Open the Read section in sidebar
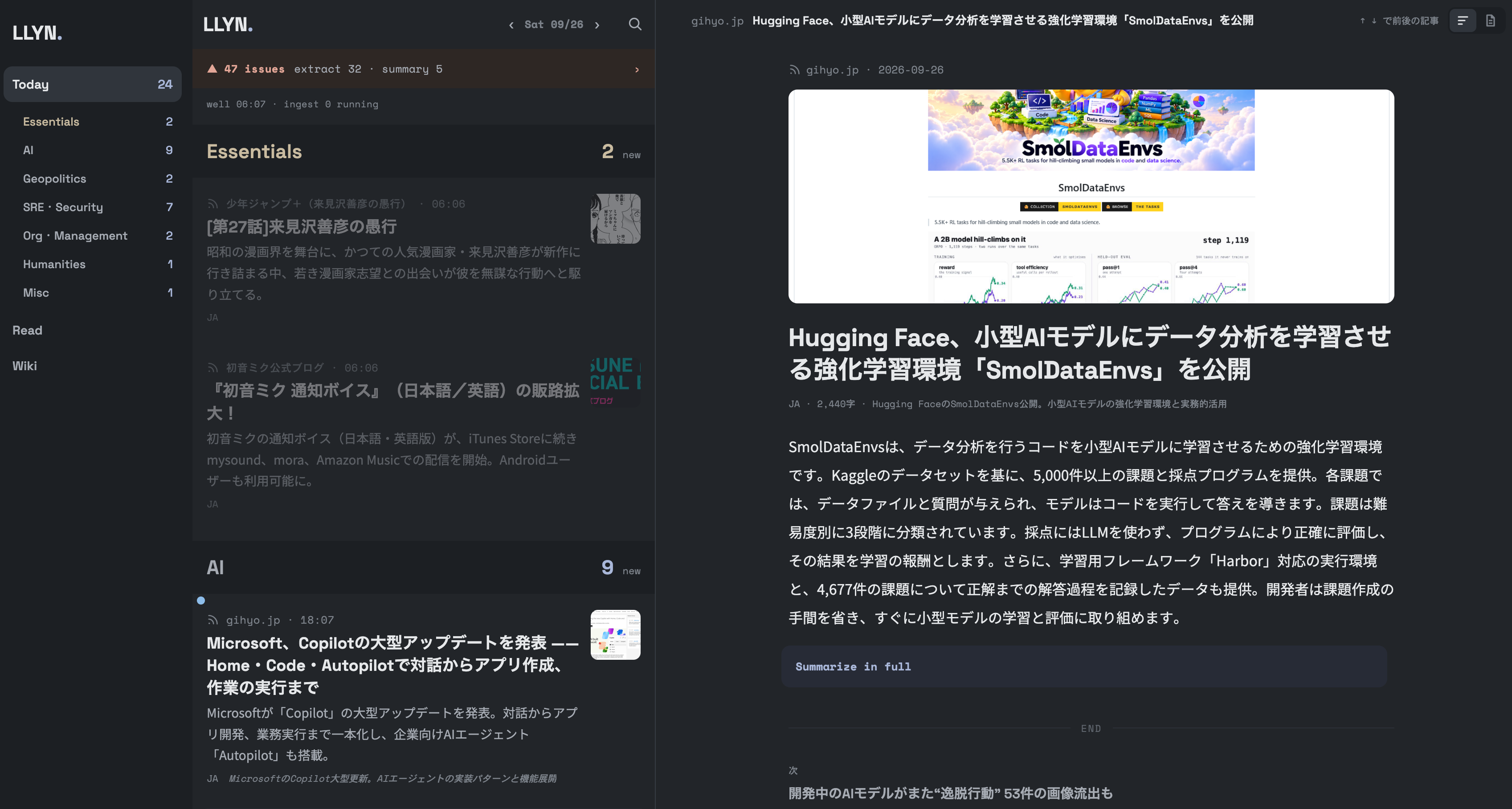1512x809 pixels. click(93, 330)
